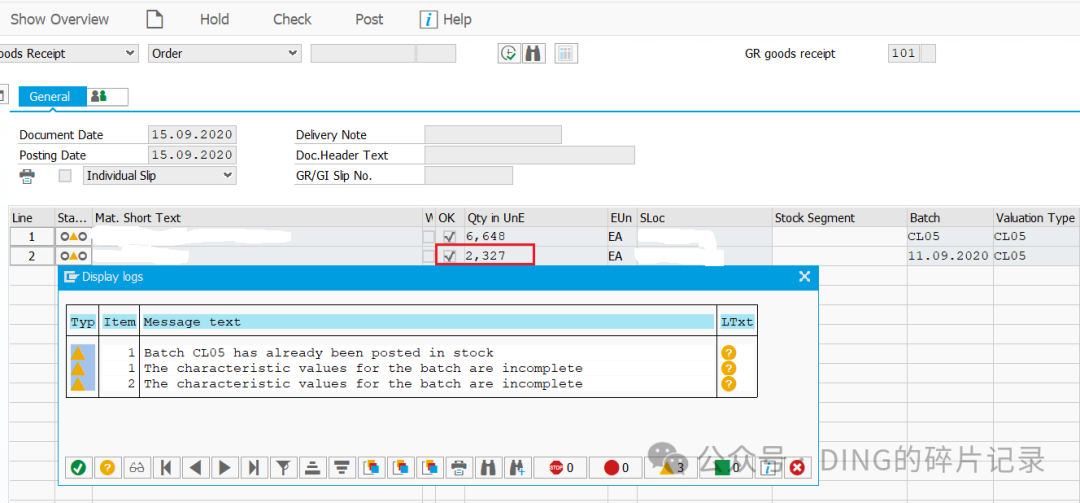The width and height of the screenshot is (1080, 503).
Task: Click the first colored-squares layout icon
Action: pyautogui.click(x=371, y=468)
